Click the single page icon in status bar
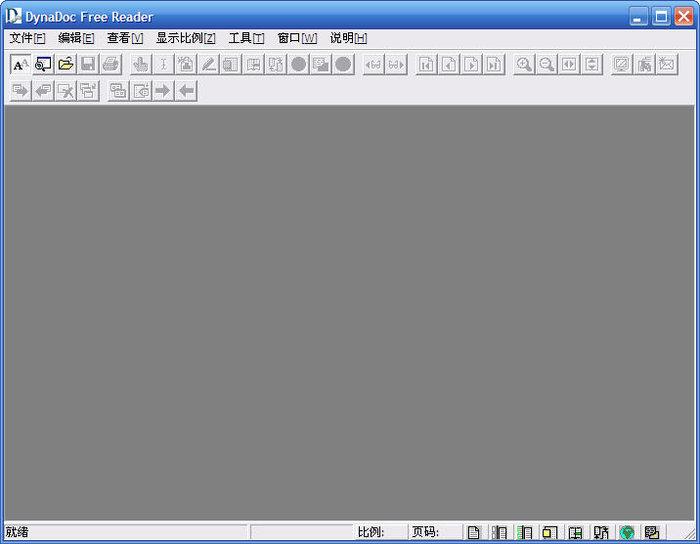 coord(474,532)
